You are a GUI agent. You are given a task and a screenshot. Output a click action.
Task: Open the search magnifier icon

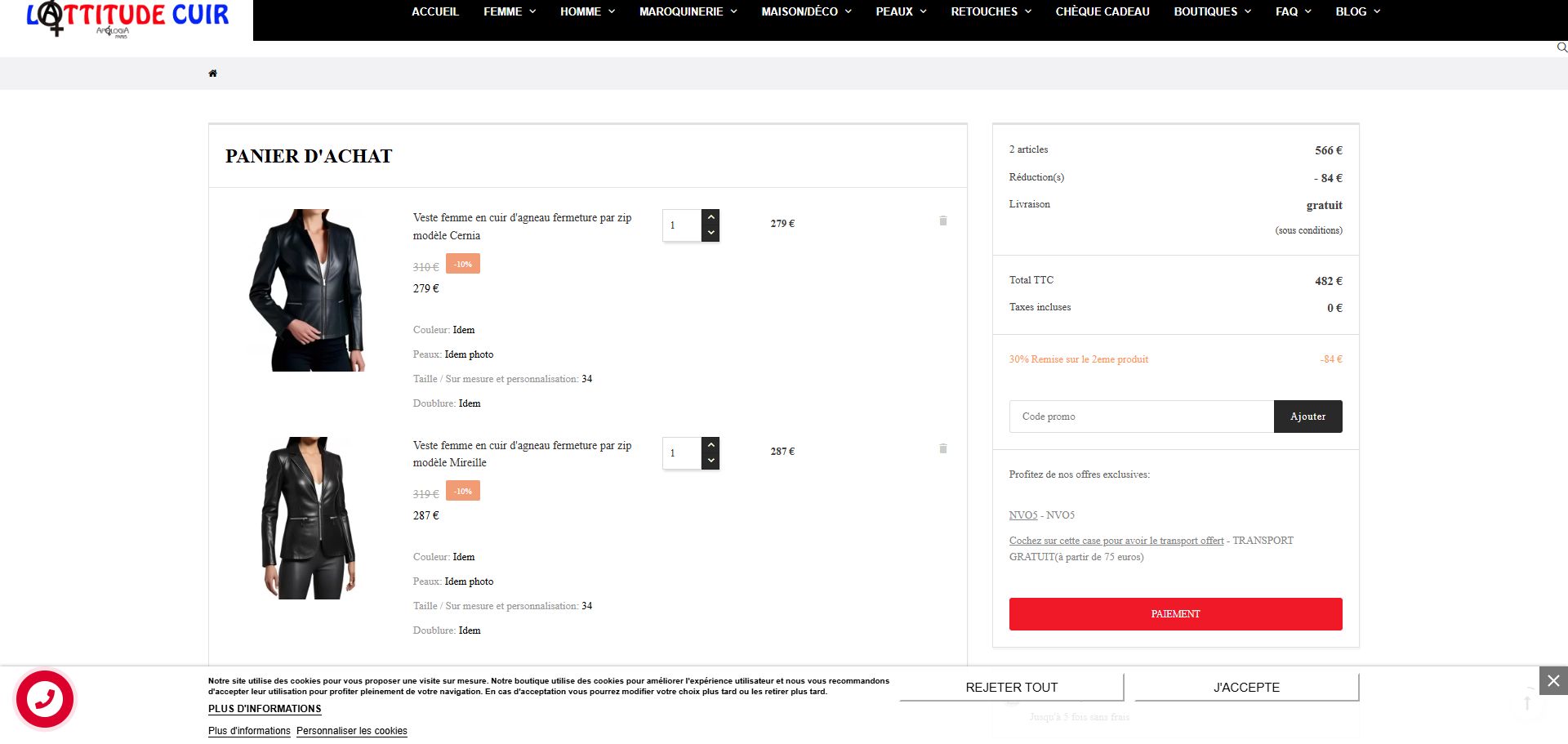coord(1561,47)
